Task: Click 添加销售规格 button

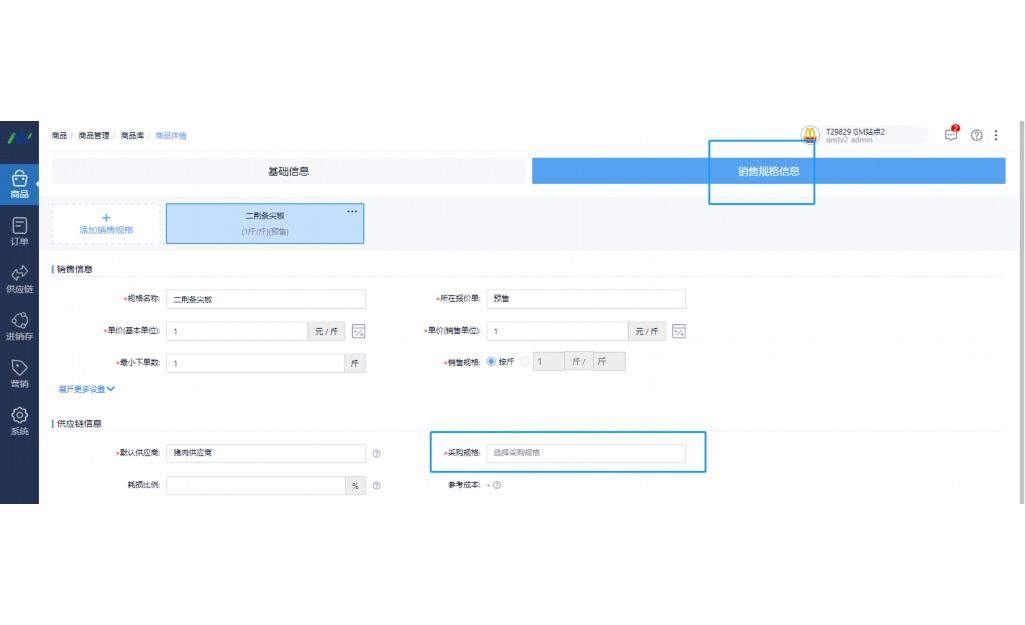Action: click(x=106, y=224)
